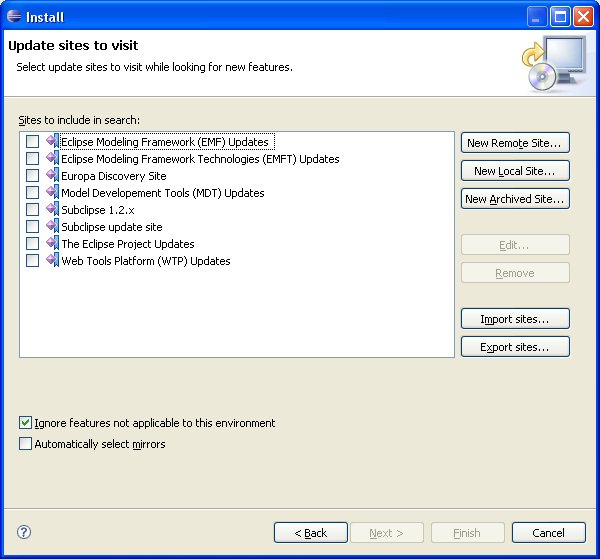
Task: Click the icon beside The Eclipse Project Updates
Action: pyautogui.click(x=53, y=244)
